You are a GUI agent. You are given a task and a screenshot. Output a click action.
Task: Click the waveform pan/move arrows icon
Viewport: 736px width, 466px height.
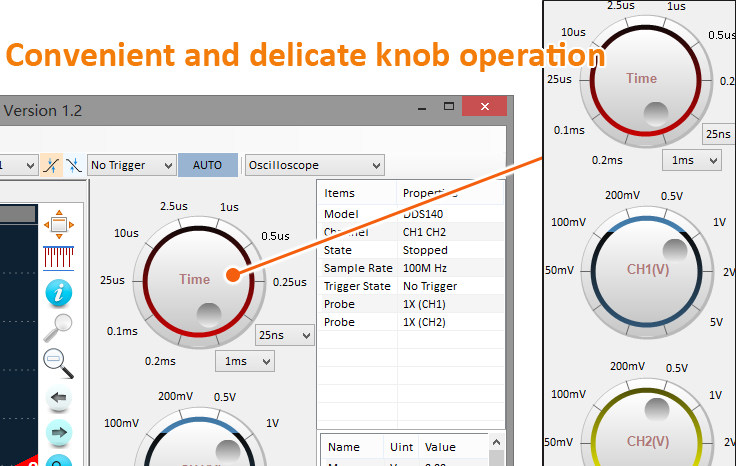coord(59,224)
